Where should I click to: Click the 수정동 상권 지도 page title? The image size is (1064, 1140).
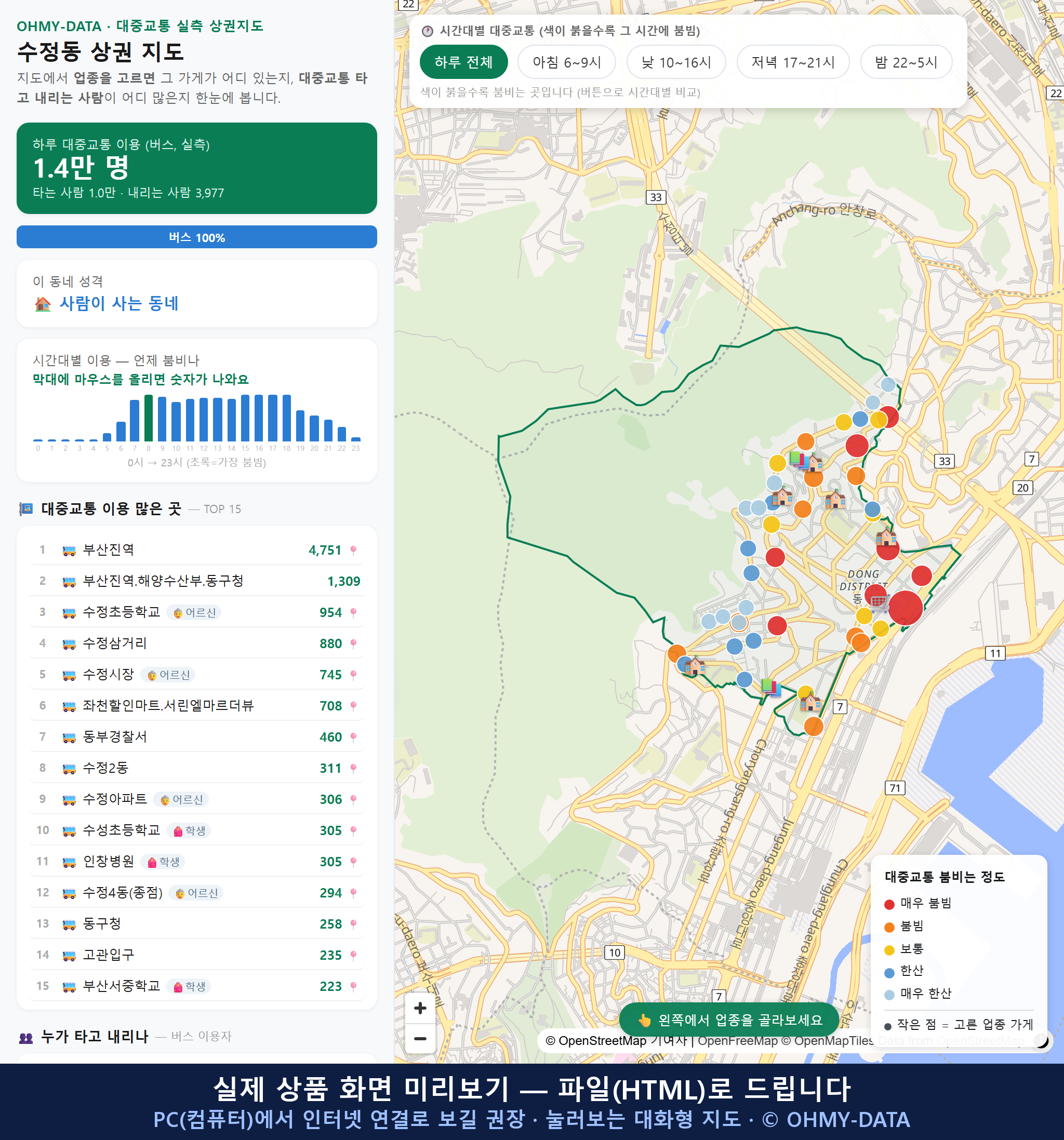[x=100, y=51]
